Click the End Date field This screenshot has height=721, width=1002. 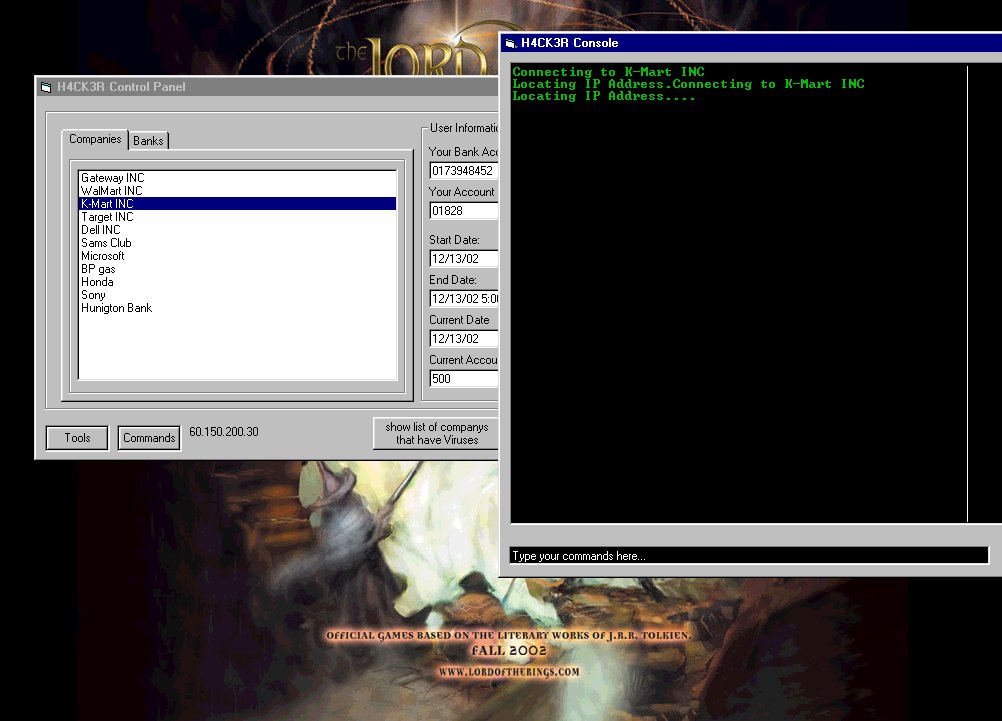point(464,299)
